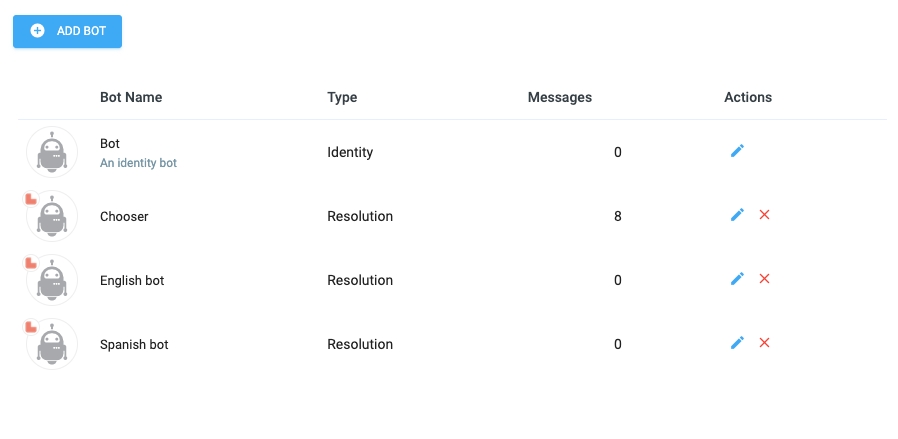Delete the Spanish bot with the red X

coord(764,343)
